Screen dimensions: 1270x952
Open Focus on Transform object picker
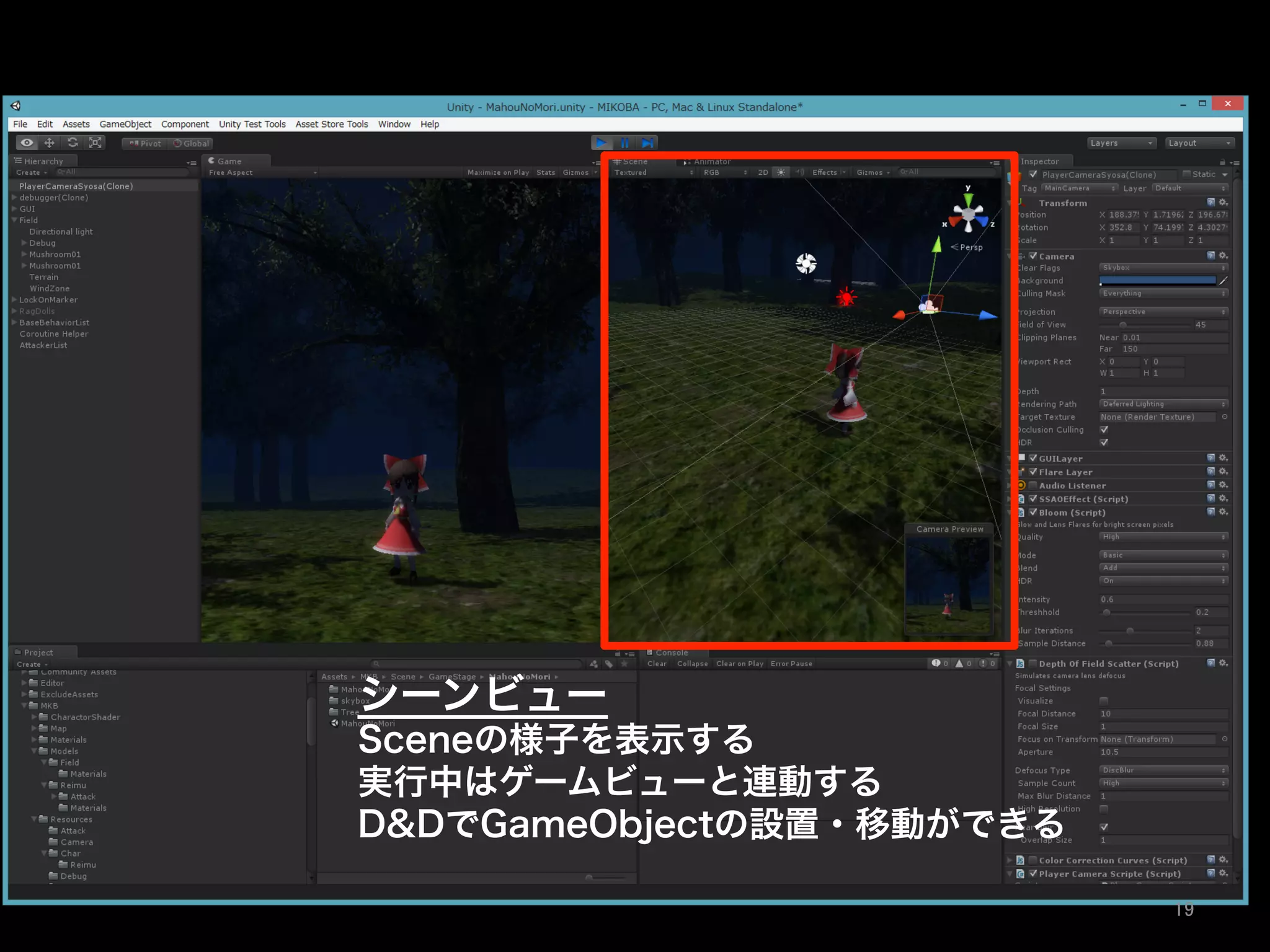point(1225,739)
